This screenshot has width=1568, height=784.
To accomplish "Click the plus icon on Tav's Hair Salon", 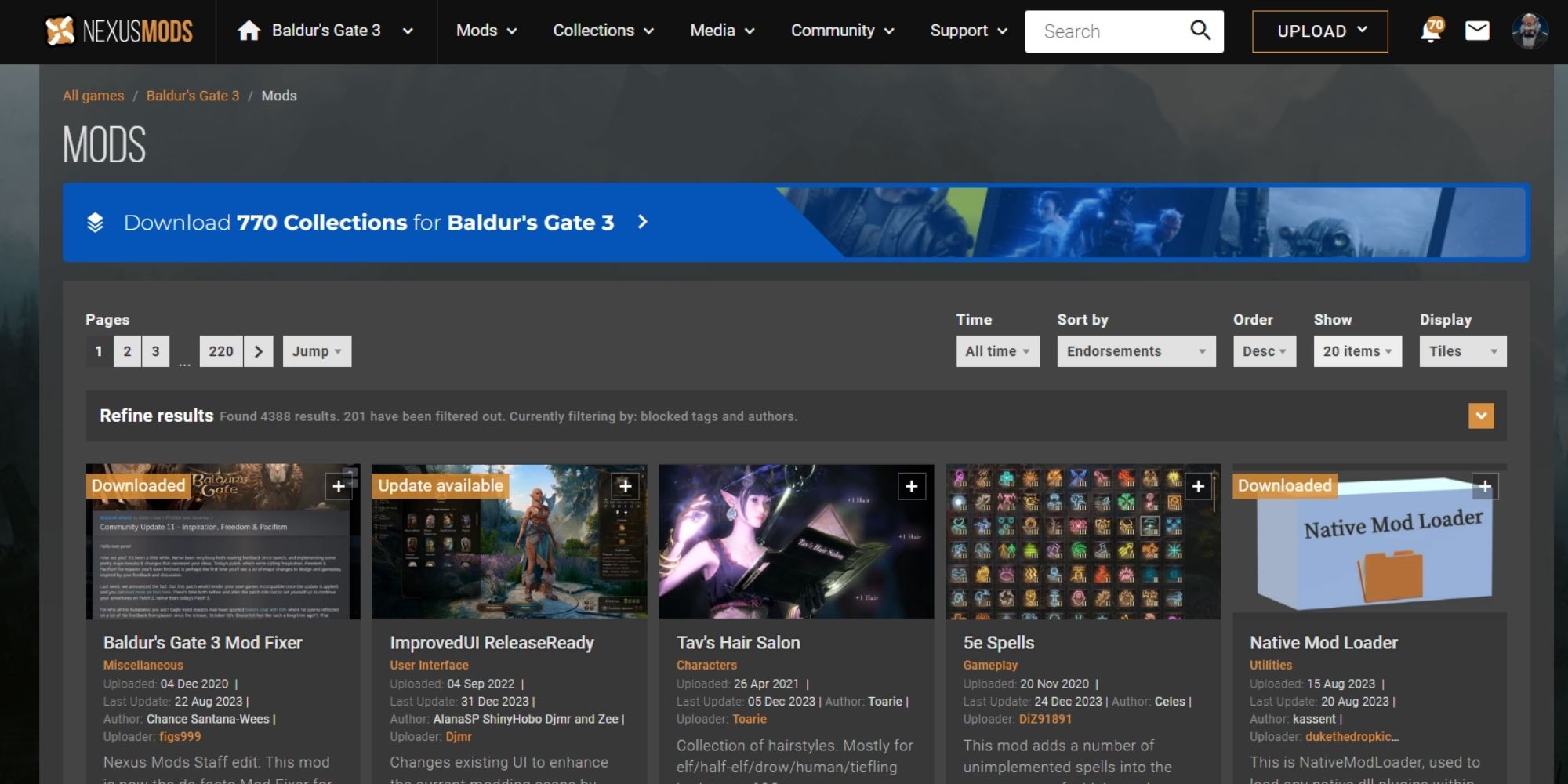I will coord(912,486).
